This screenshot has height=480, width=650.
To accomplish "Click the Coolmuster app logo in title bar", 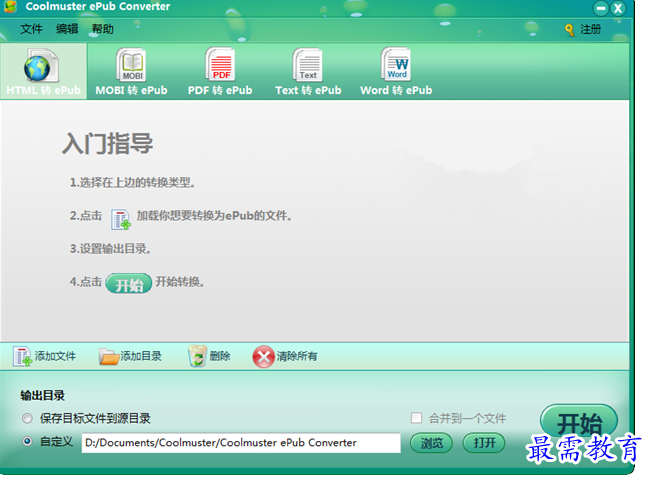I will (10, 6).
